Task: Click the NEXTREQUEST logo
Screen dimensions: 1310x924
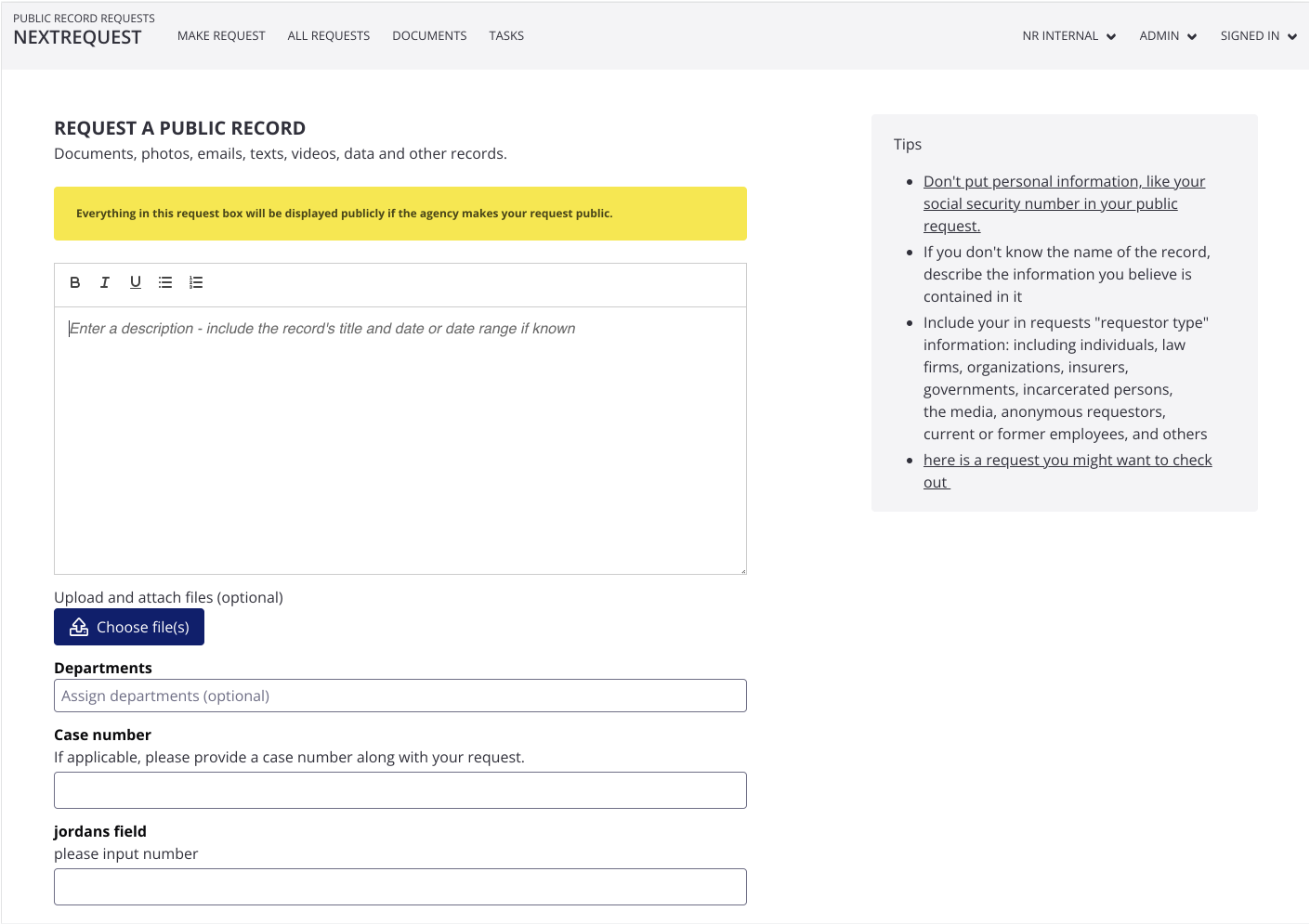Action: pos(78,37)
